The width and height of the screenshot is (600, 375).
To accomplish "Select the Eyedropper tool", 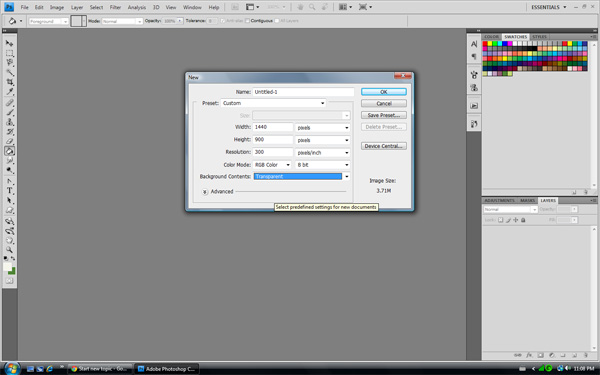I will coord(9,92).
